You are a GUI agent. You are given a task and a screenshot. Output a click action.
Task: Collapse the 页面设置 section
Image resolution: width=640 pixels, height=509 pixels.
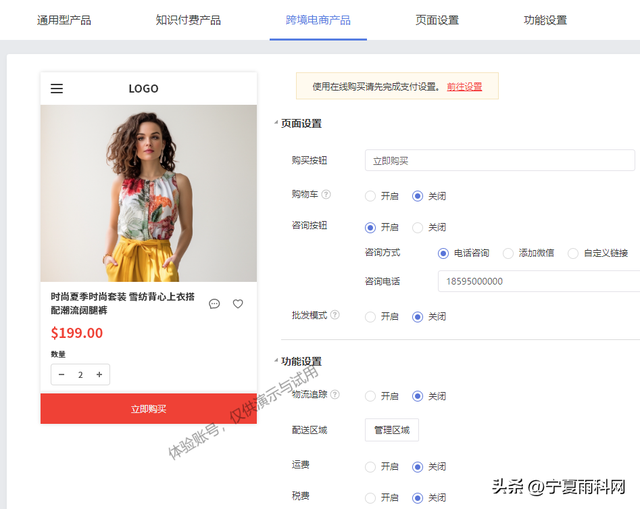click(x=276, y=122)
